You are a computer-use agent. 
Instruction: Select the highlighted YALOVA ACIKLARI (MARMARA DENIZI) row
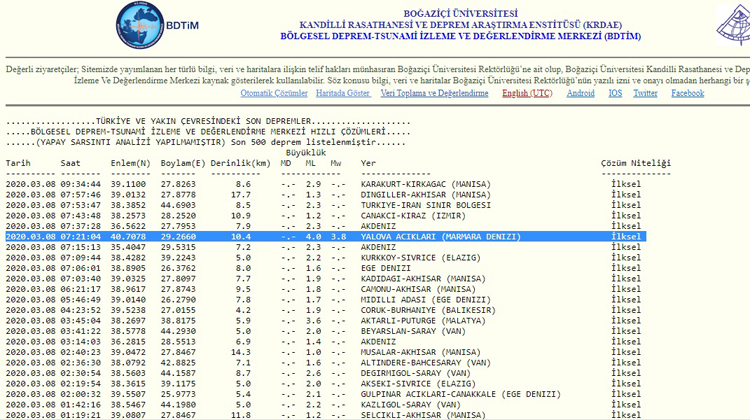click(326, 236)
